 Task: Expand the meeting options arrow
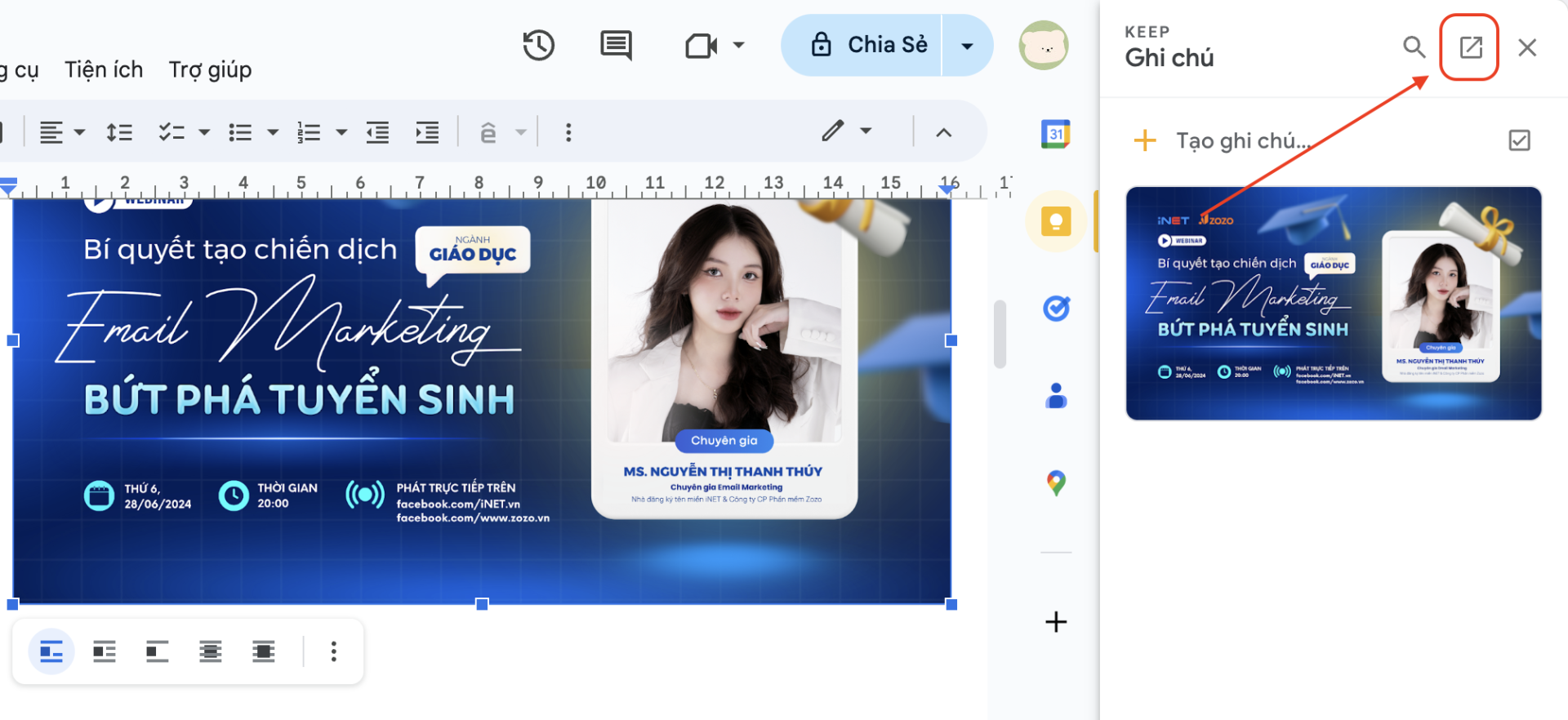pos(738,45)
